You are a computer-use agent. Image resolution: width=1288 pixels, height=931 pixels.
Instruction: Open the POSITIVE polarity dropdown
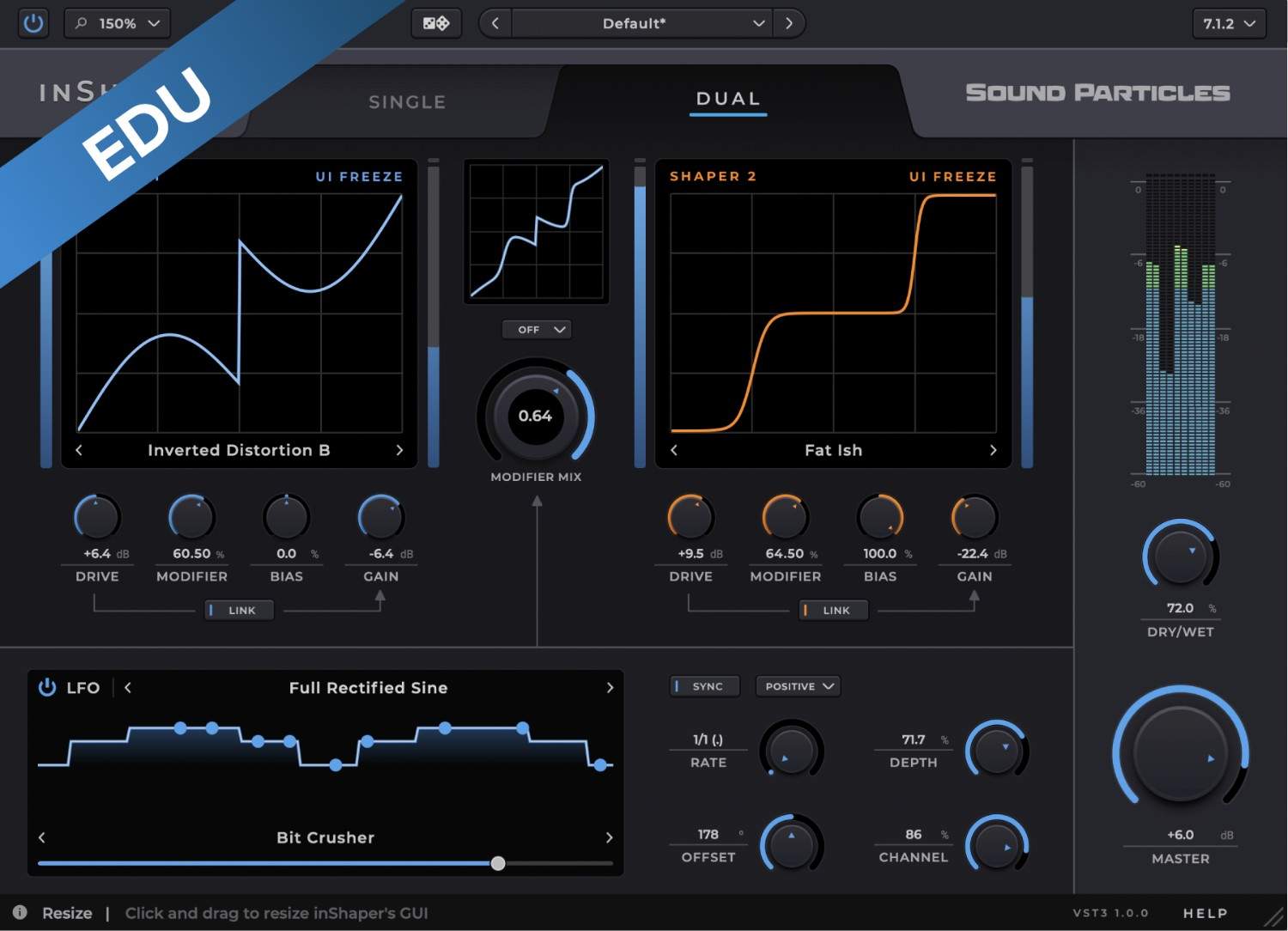click(798, 686)
